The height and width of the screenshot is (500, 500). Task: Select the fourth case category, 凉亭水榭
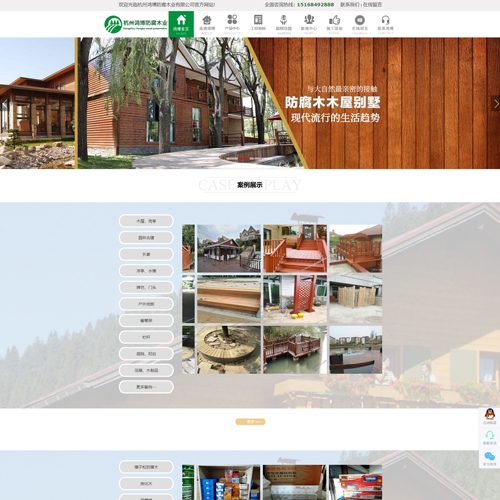click(x=146, y=271)
